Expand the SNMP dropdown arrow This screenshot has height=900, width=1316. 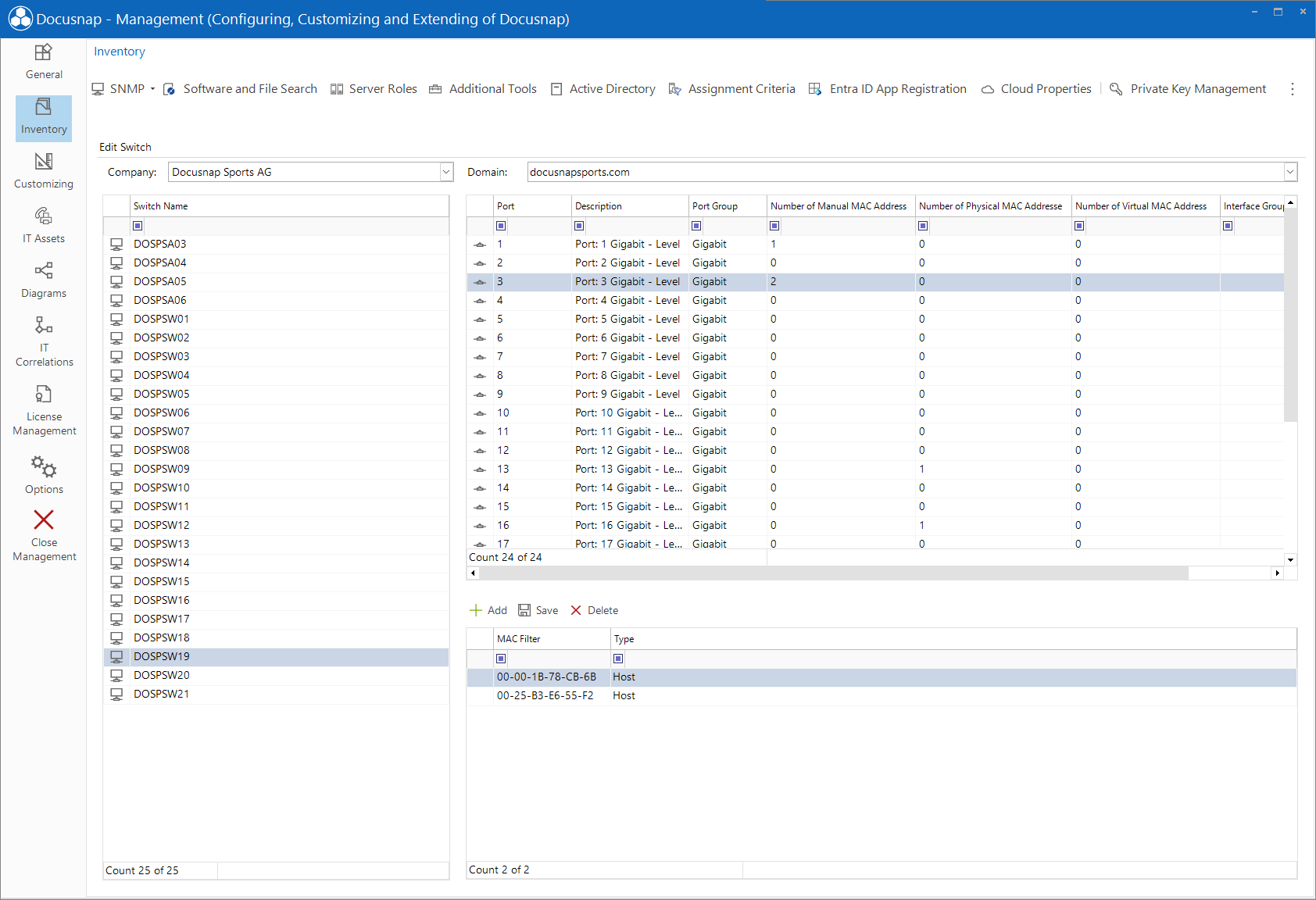point(152,89)
